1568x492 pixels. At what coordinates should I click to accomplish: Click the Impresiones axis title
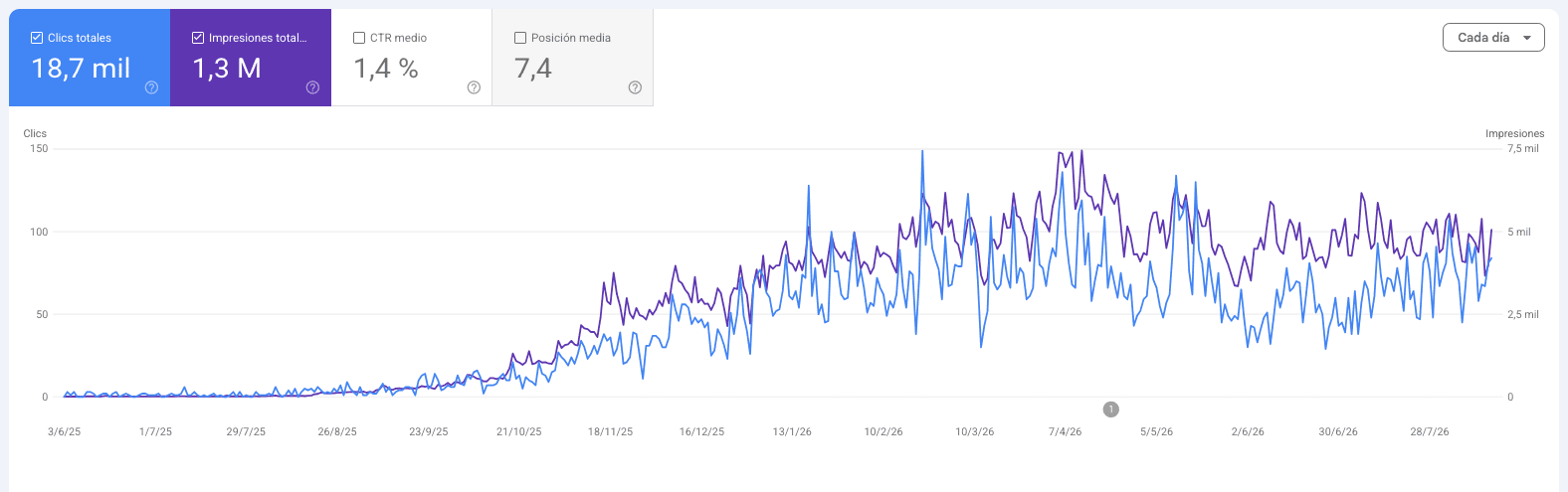coord(1514,133)
